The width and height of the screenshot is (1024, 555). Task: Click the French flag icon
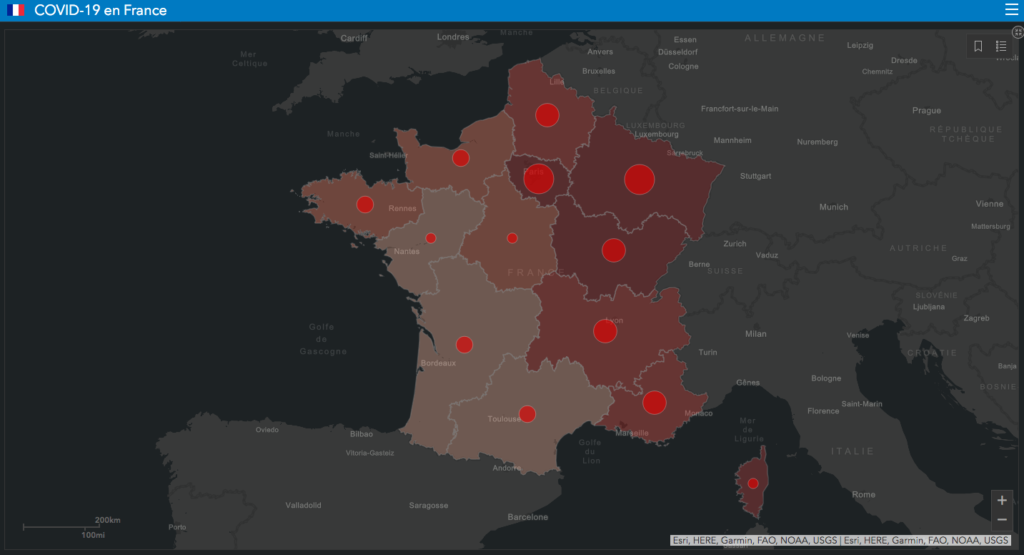click(15, 10)
